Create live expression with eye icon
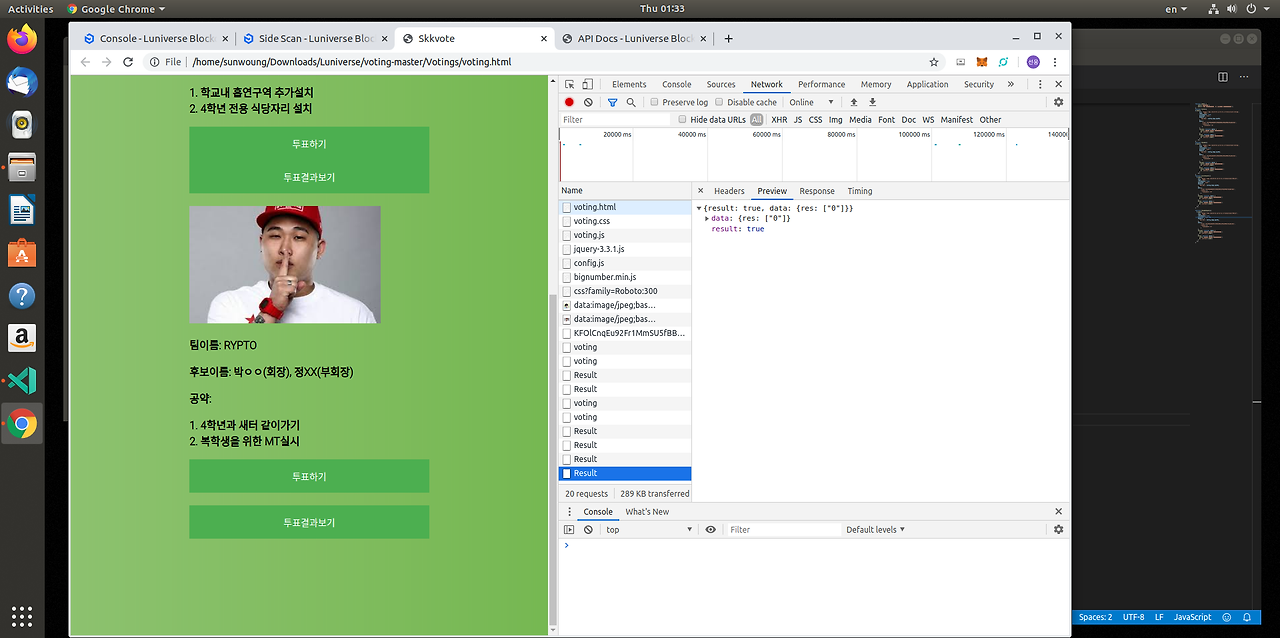Screen dimensions: 1280x638 [x=710, y=530]
